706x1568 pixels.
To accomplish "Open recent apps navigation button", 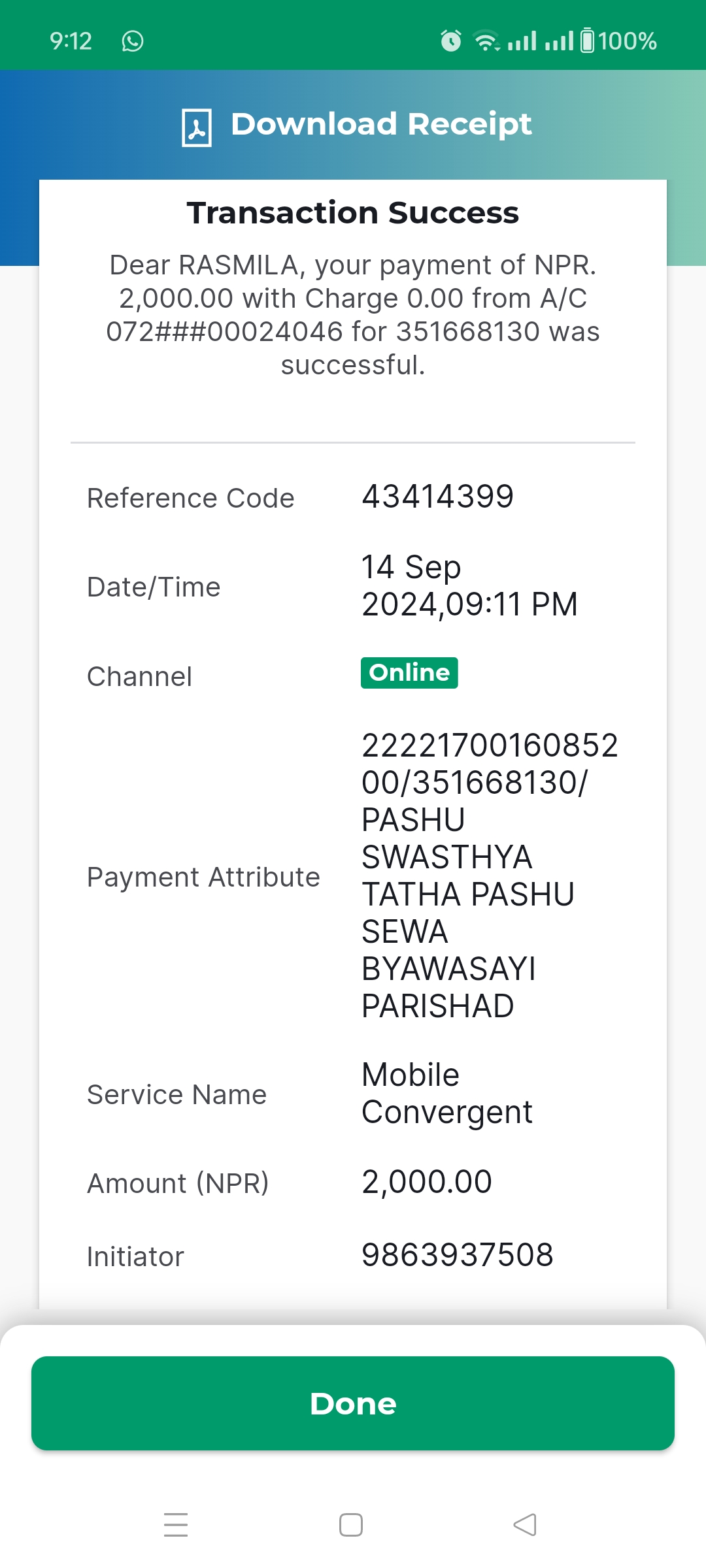I will 176,1524.
